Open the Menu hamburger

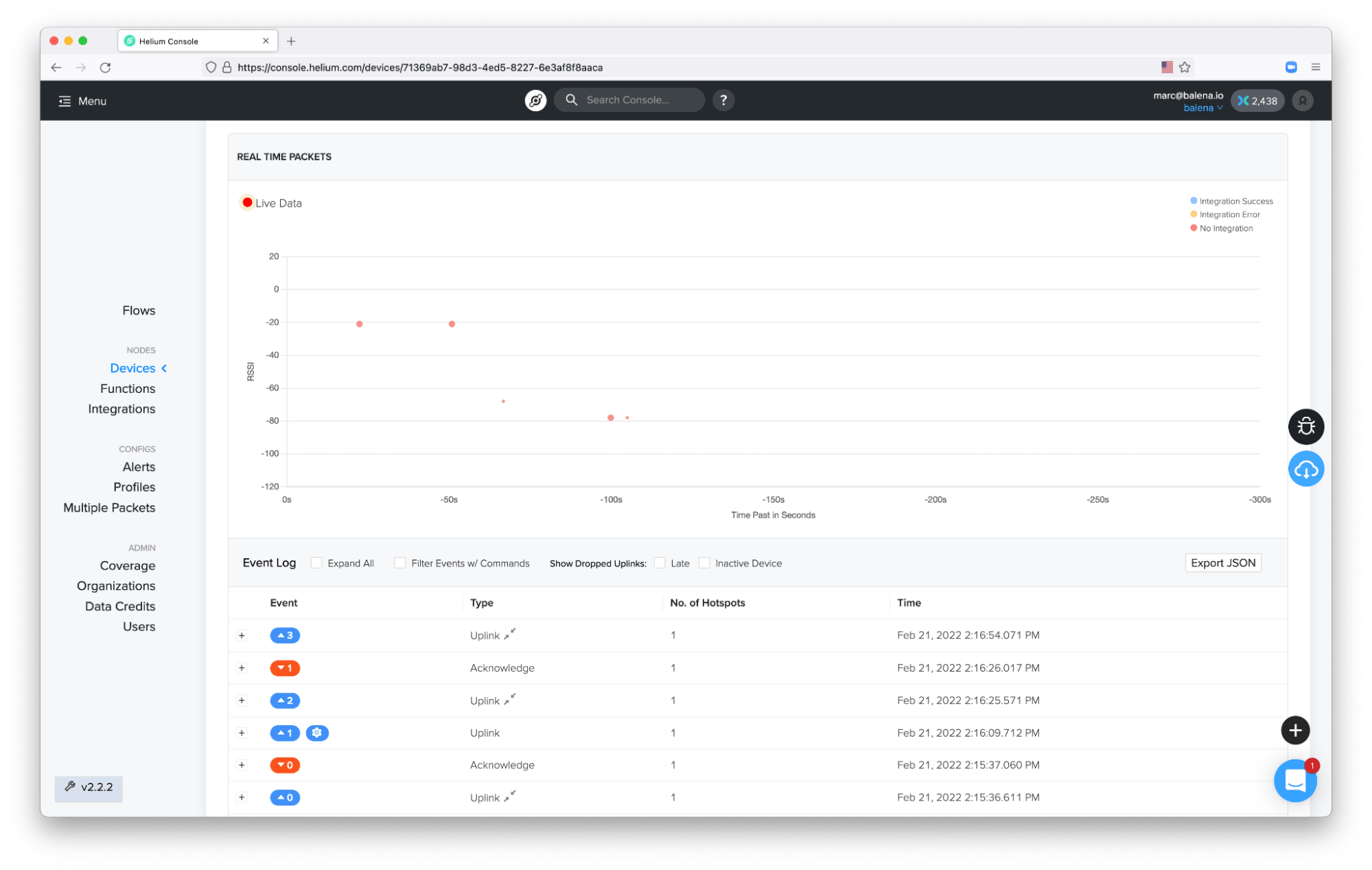65,100
